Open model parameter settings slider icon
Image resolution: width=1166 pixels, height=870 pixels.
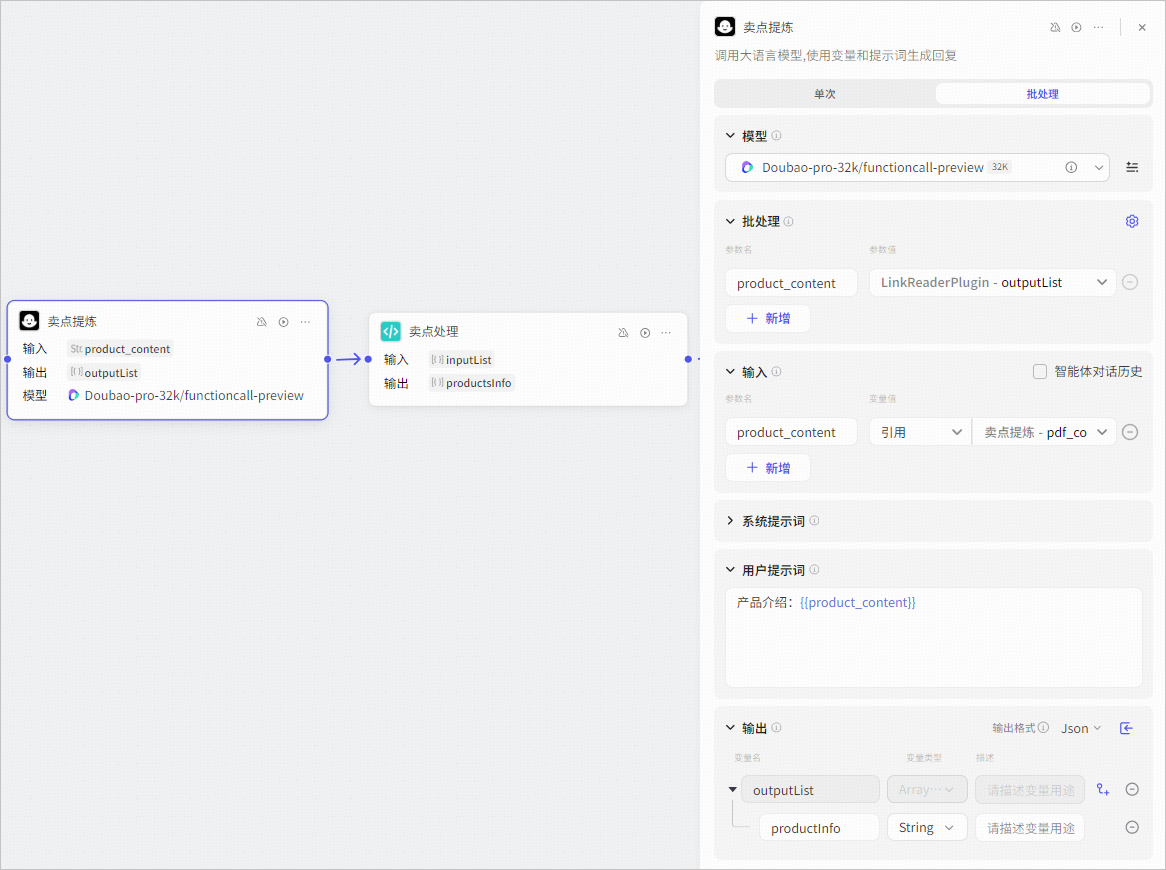tap(1132, 167)
